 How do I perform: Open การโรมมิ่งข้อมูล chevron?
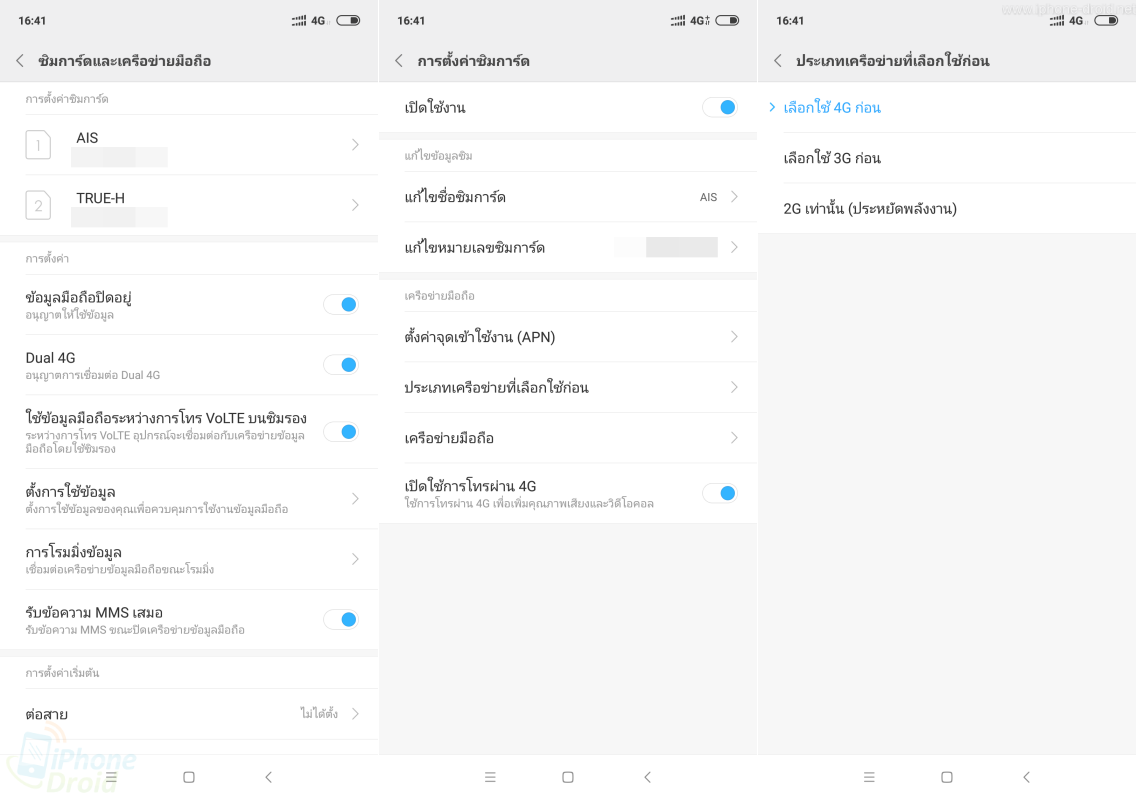tap(355, 559)
